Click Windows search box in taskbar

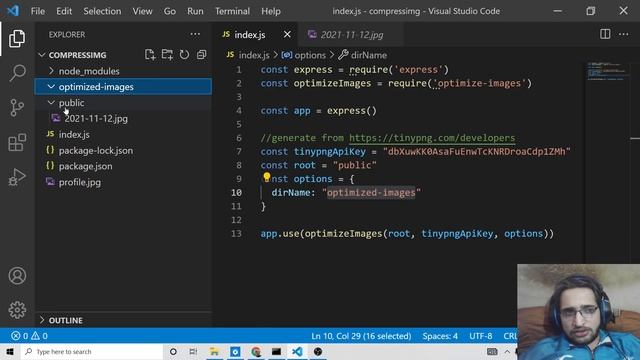[92, 351]
